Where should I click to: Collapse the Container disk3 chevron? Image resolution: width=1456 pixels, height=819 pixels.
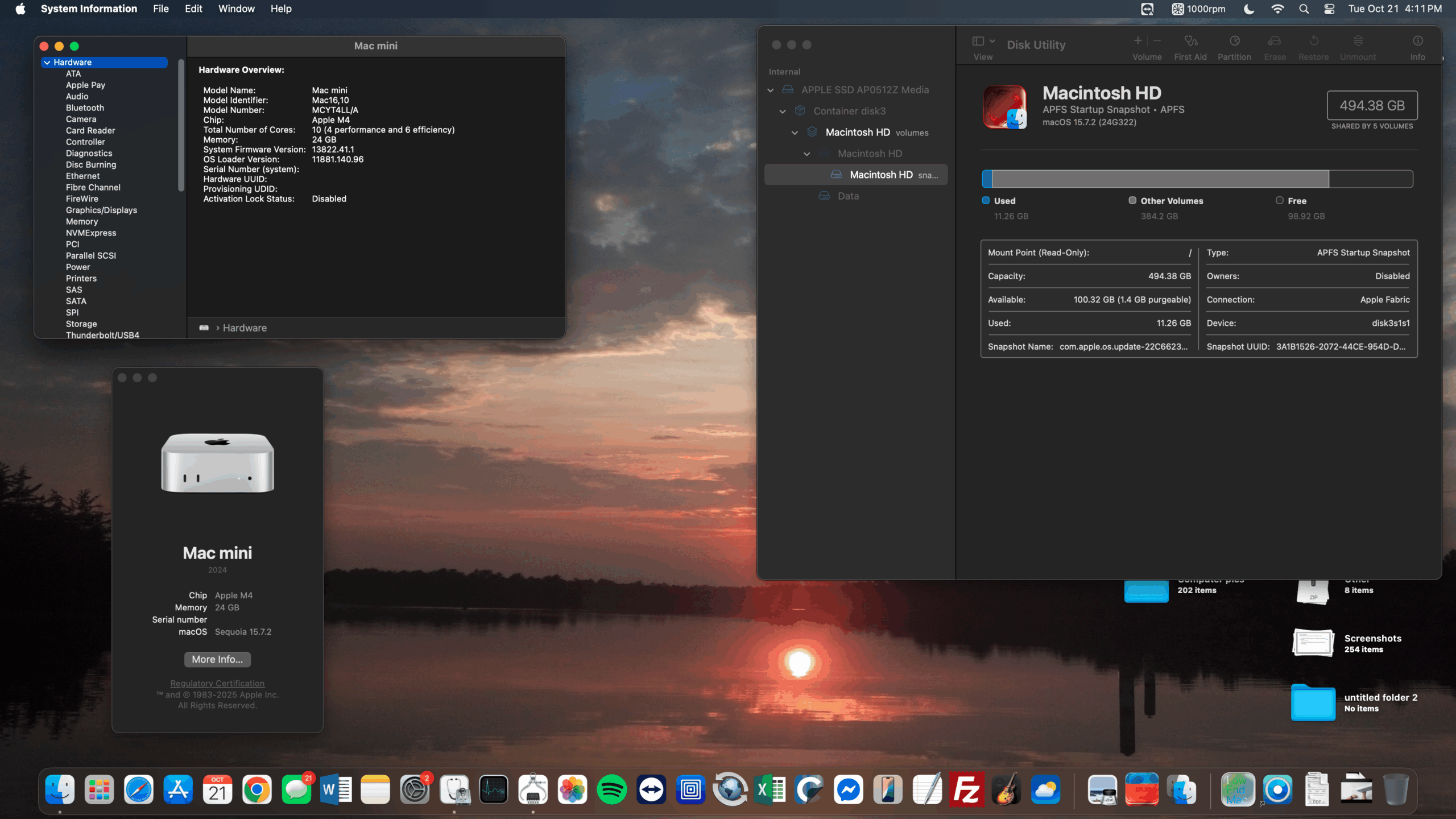pyautogui.click(x=783, y=111)
